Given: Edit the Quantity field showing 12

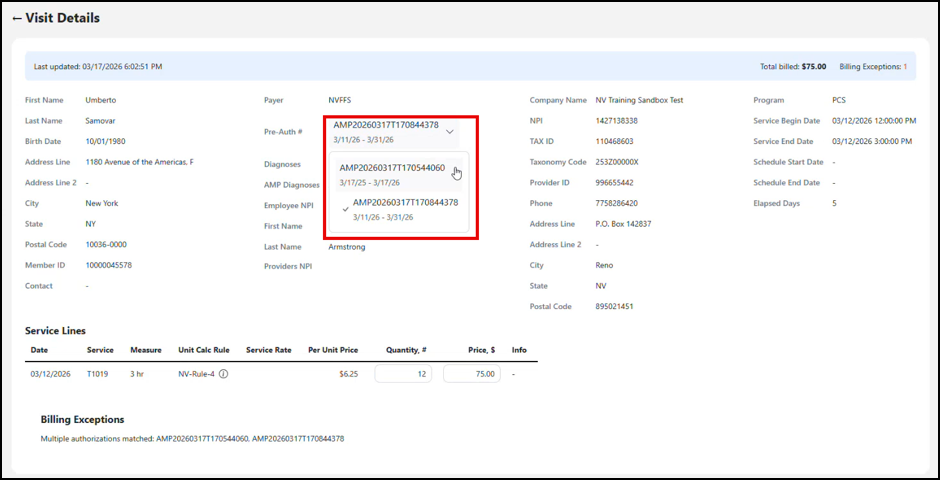Looking at the screenshot, I should [403, 374].
